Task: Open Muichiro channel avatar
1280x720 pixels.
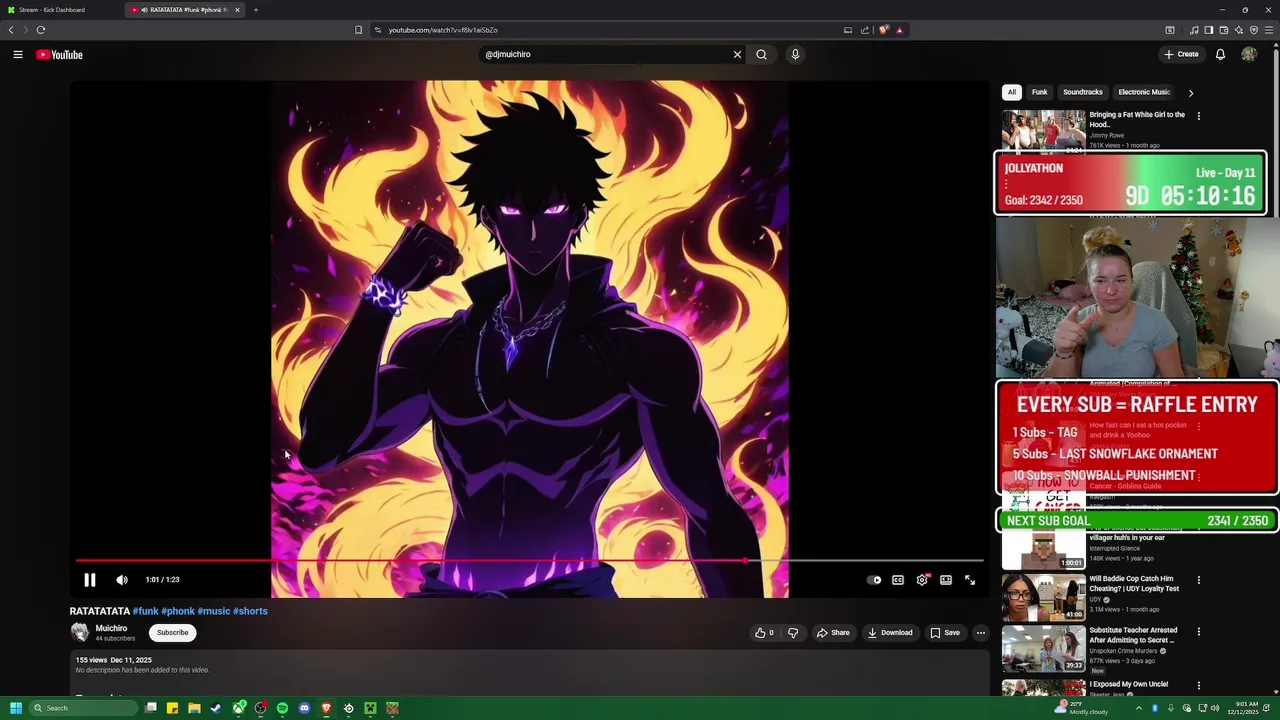Action: [x=80, y=632]
